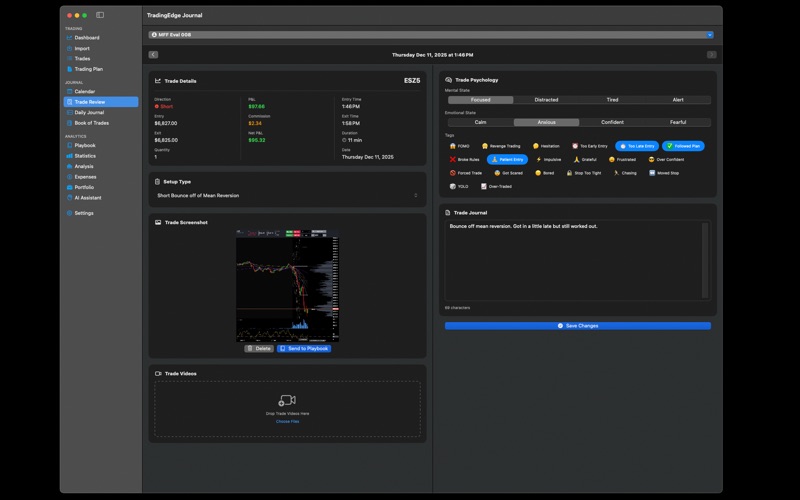Click the Book of Trades icon
Screen dimensions: 800x500
click(x=69, y=123)
